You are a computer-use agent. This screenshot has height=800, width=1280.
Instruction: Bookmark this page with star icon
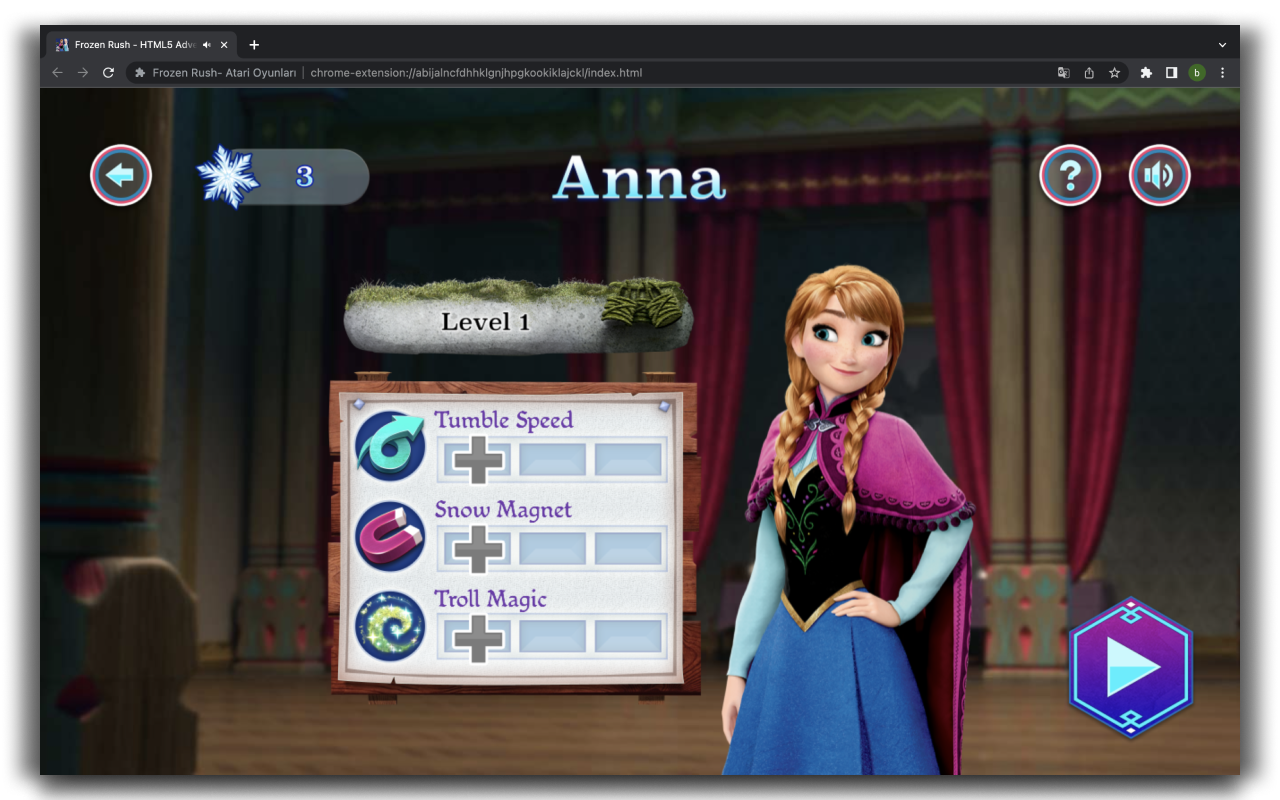(1114, 73)
